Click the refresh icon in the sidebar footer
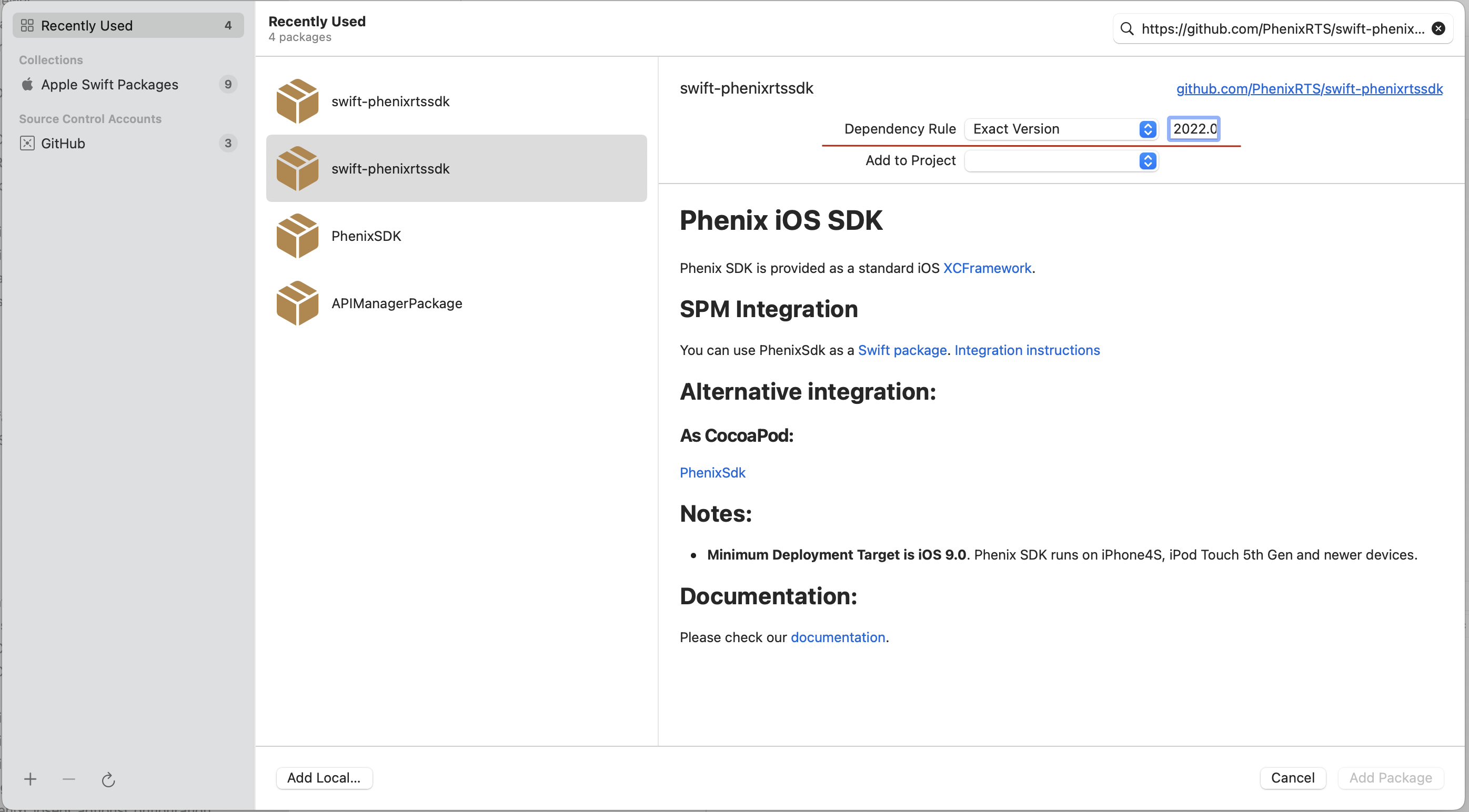 (x=108, y=779)
